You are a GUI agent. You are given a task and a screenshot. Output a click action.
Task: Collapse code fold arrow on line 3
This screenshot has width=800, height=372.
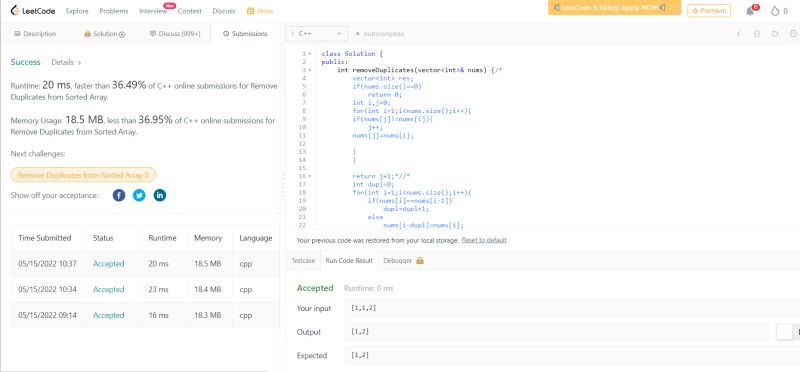coord(310,70)
